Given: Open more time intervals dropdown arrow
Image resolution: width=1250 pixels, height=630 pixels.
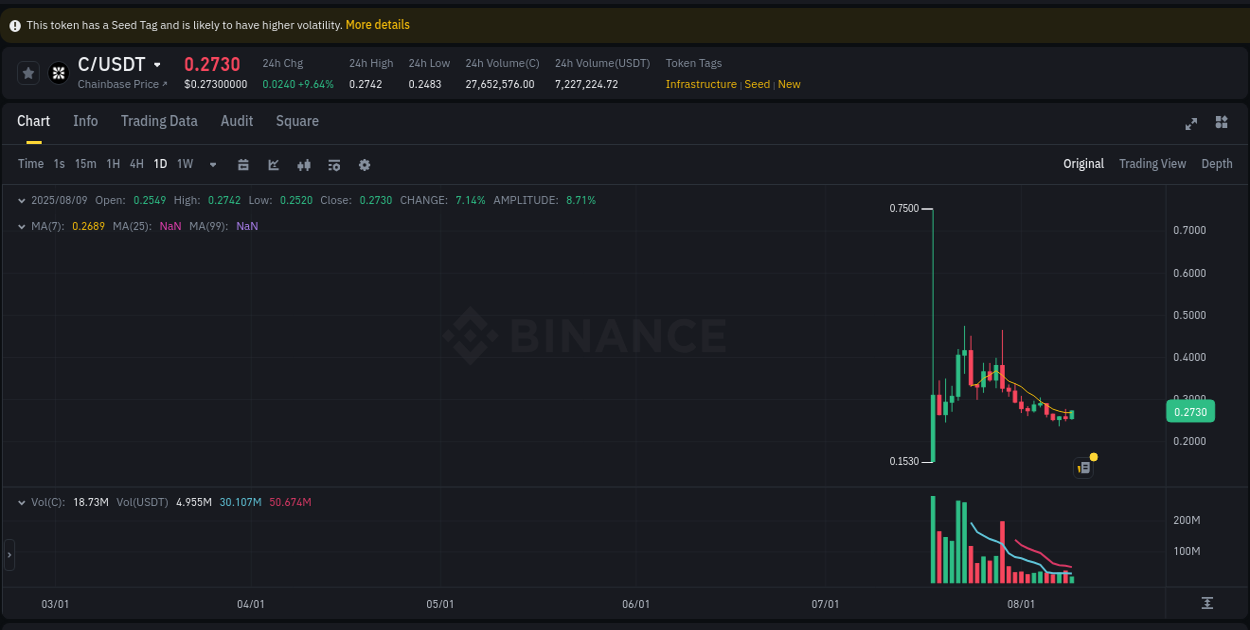Looking at the screenshot, I should click(x=212, y=164).
